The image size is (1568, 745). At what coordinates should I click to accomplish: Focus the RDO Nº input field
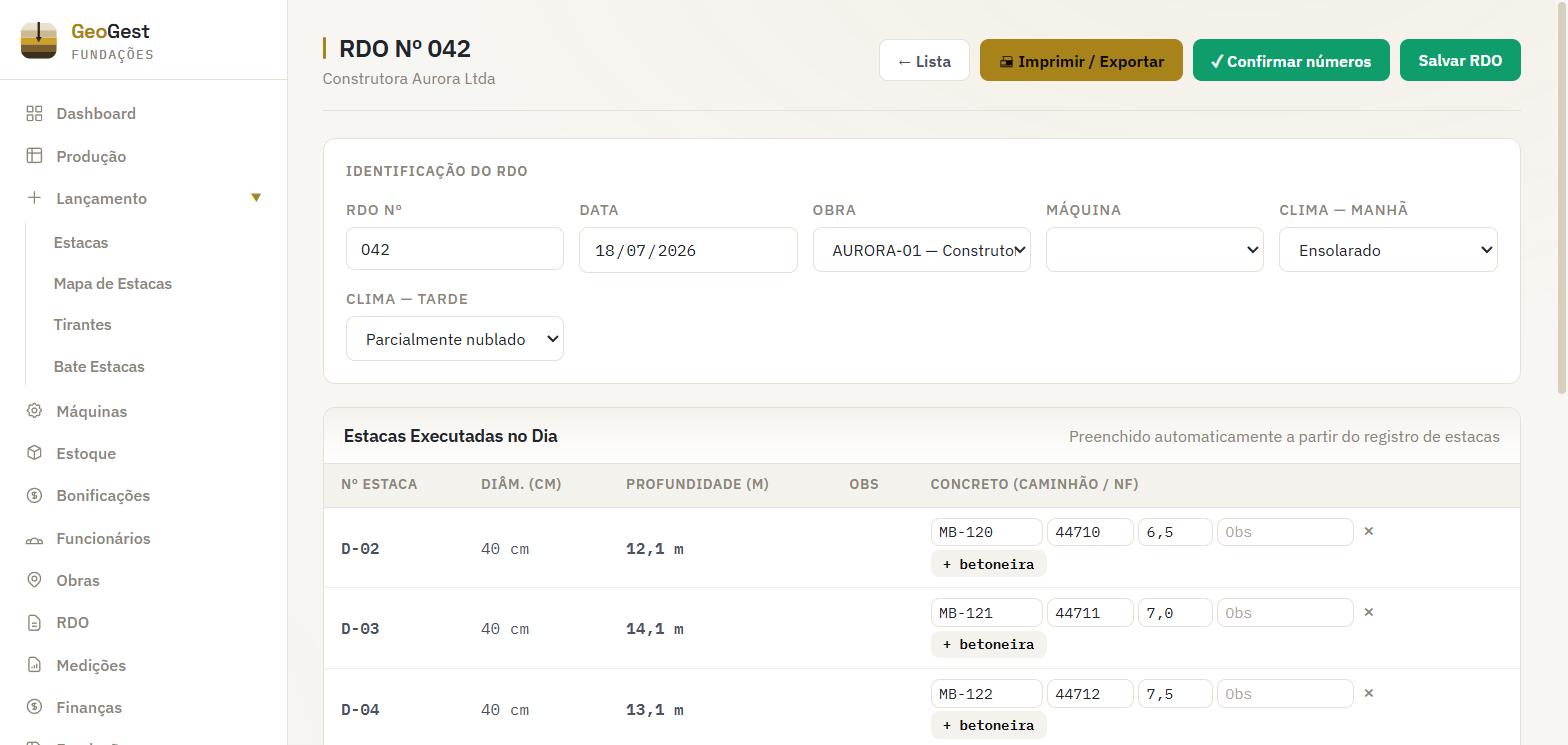coord(455,249)
